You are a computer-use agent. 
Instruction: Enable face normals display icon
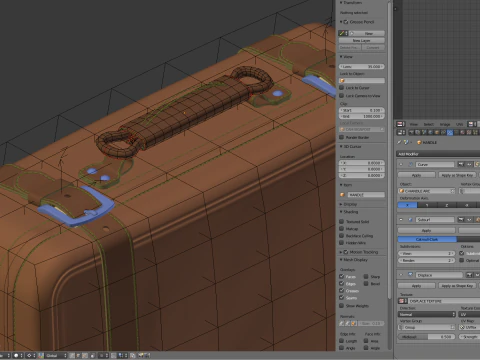353,323
